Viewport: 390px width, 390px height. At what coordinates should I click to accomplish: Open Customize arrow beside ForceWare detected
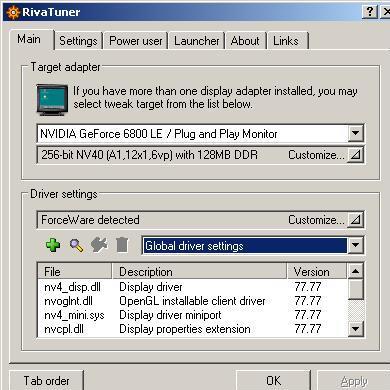(x=355, y=220)
